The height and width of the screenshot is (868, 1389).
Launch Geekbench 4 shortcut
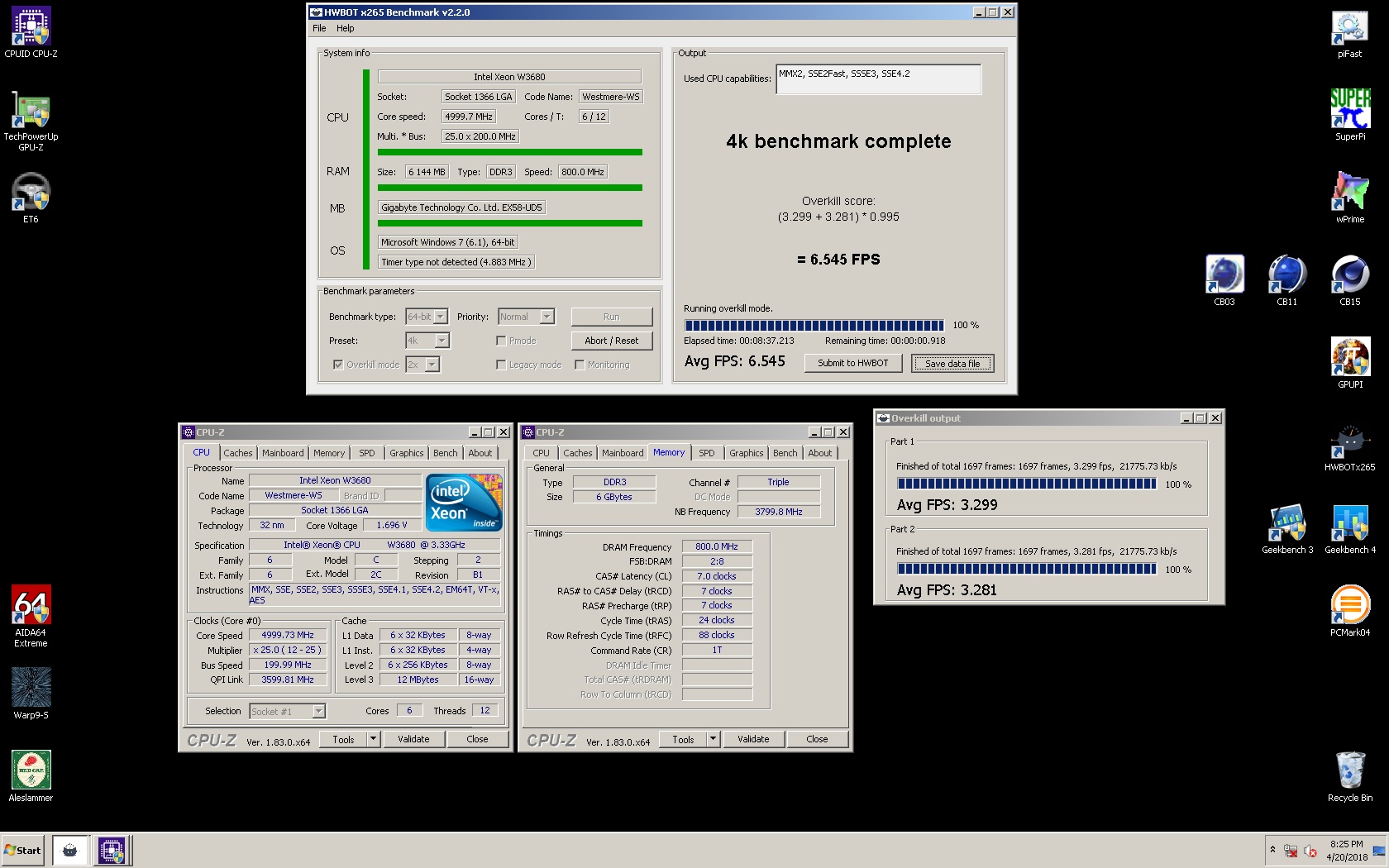(1349, 529)
